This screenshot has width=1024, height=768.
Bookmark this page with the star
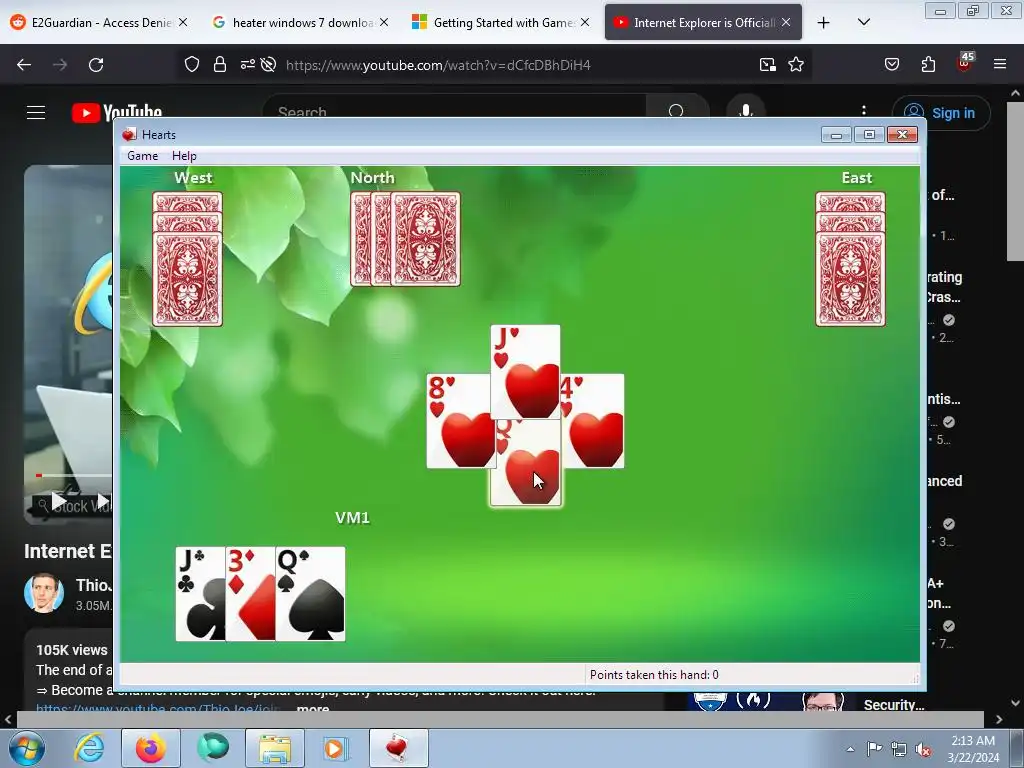795,64
